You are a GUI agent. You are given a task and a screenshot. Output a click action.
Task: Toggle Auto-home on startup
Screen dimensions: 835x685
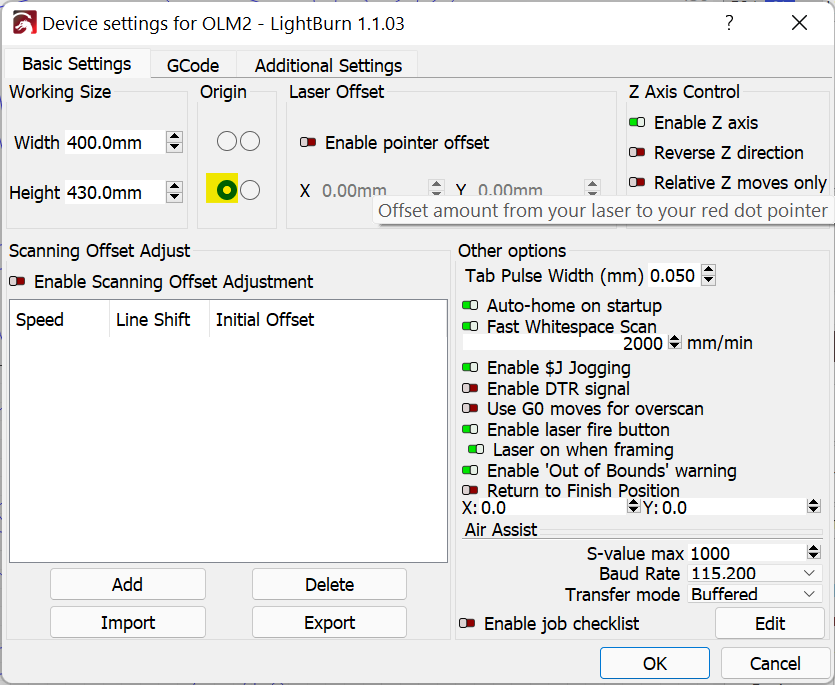click(470, 306)
